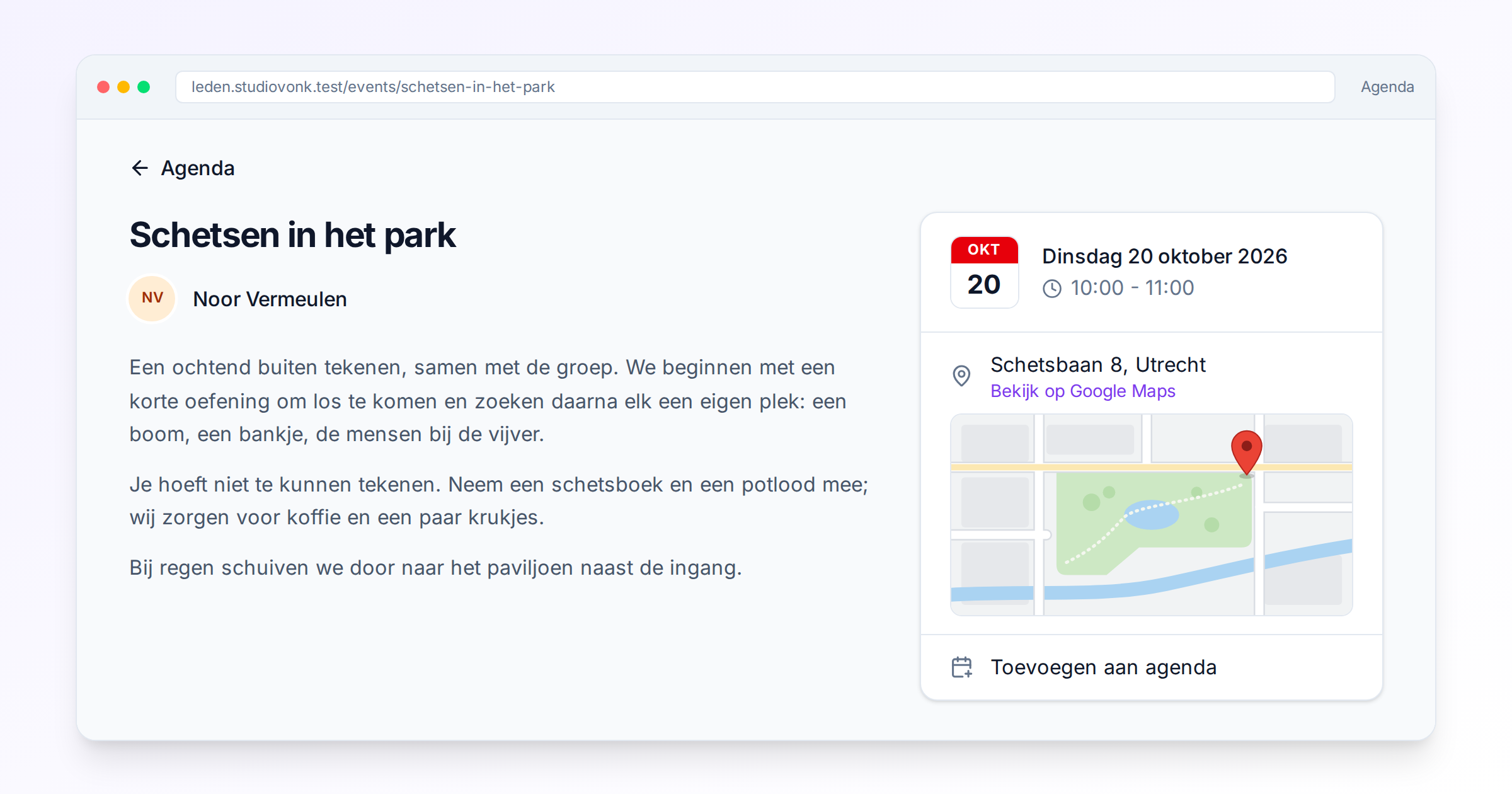The image size is (1512, 794).
Task: Click the back arrow beside Agenda
Action: [x=139, y=168]
